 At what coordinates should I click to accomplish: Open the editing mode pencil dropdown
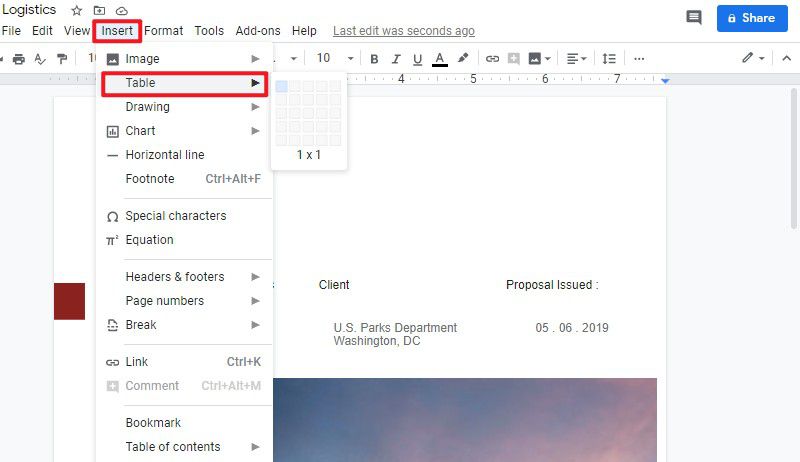pyautogui.click(x=753, y=58)
